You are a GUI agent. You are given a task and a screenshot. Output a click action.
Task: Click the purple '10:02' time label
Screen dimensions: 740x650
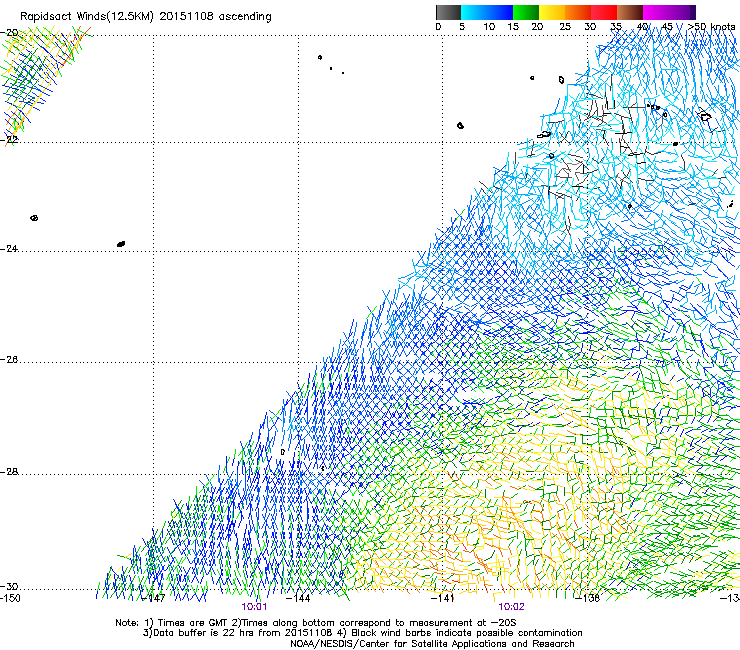tap(512, 607)
